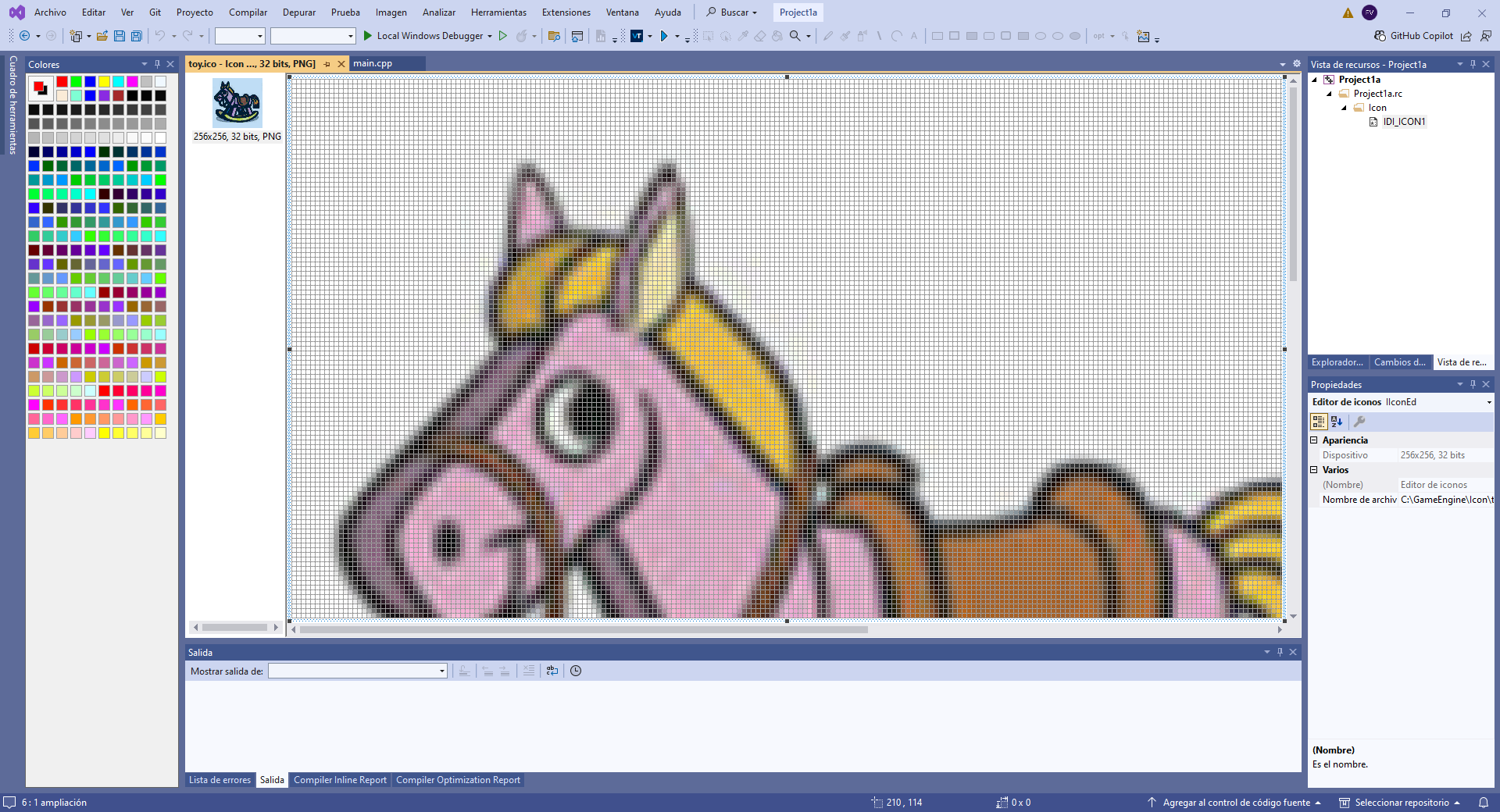
Task: Open the Compiler Inline Report tab
Action: pos(340,780)
